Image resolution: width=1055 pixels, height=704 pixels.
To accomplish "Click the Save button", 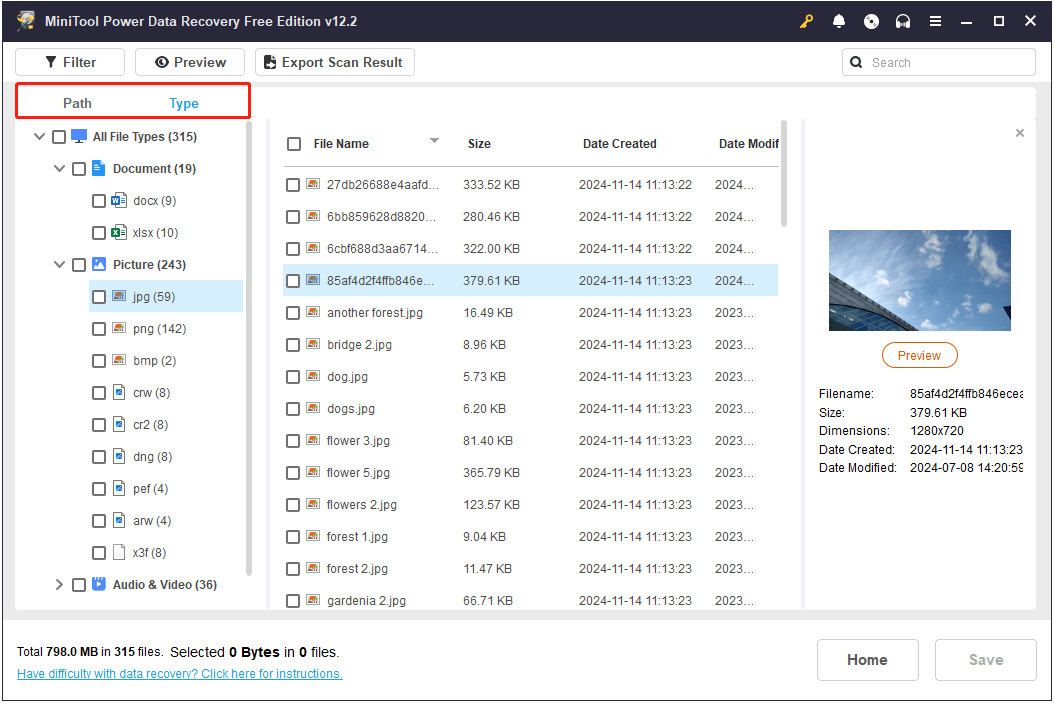I will pyautogui.click(x=986, y=660).
